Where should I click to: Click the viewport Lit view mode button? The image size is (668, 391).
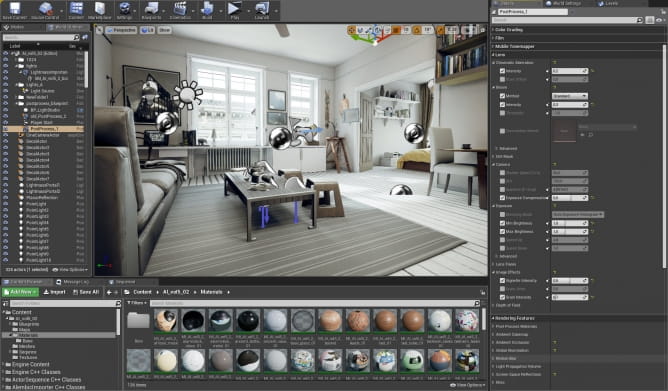[148, 30]
